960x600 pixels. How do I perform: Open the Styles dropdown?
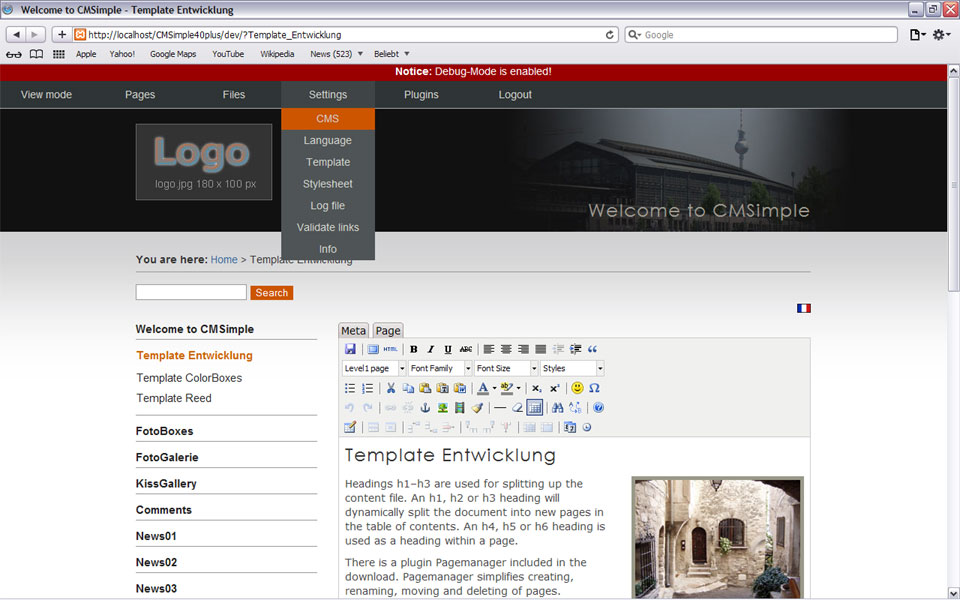tap(572, 369)
